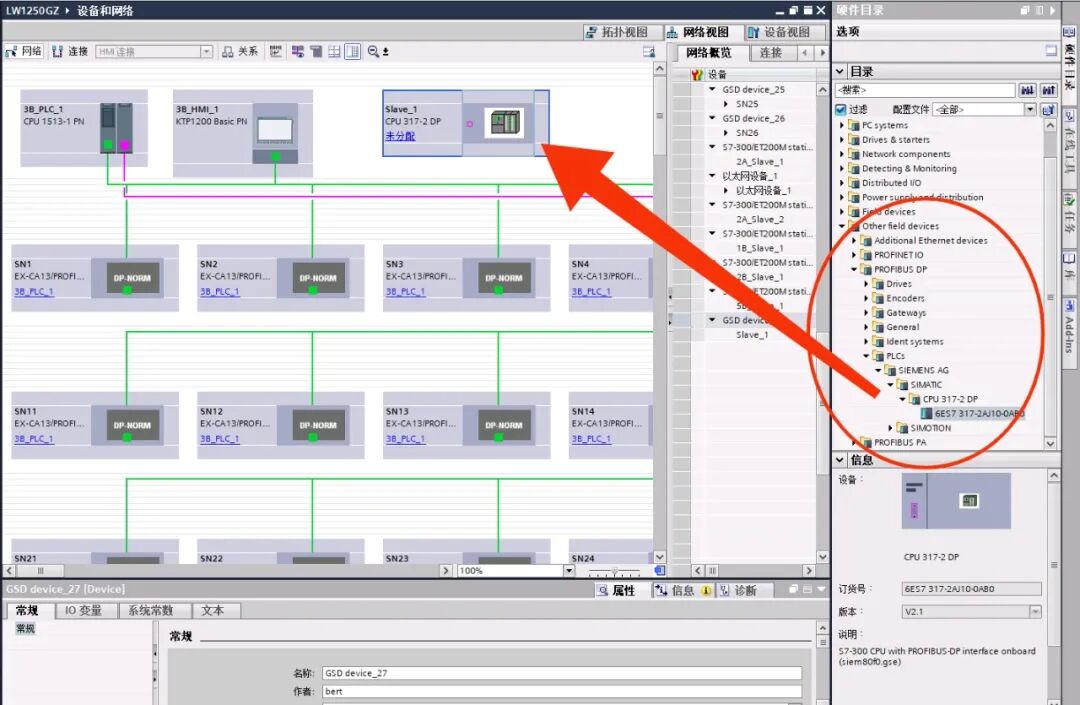Select the PROFINET IO catalog folder

pyautogui.click(x=898, y=255)
